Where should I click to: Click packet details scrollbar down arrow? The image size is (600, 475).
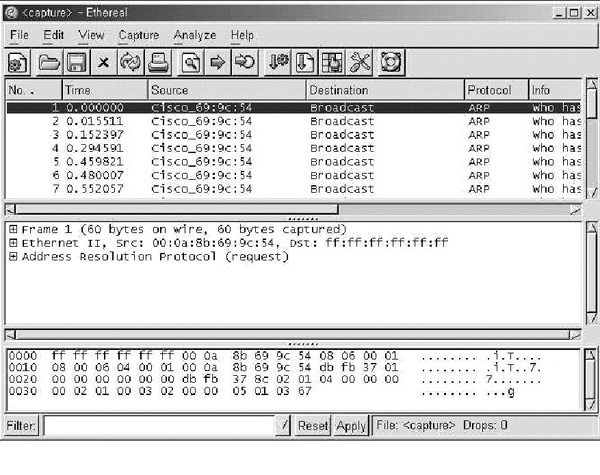click(x=592, y=317)
